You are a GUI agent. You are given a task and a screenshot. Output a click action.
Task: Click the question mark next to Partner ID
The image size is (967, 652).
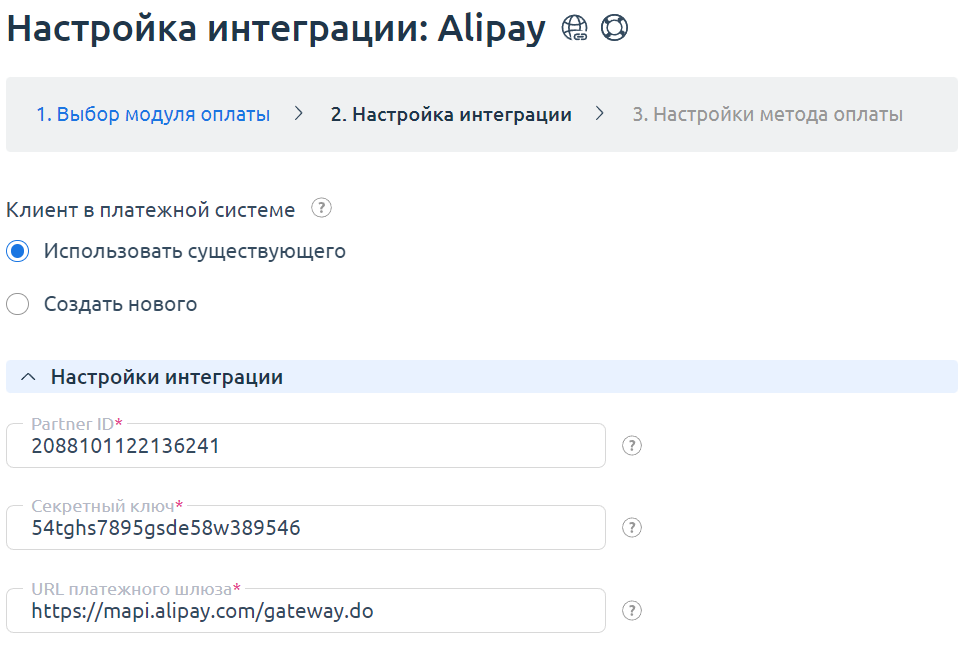coord(631,446)
